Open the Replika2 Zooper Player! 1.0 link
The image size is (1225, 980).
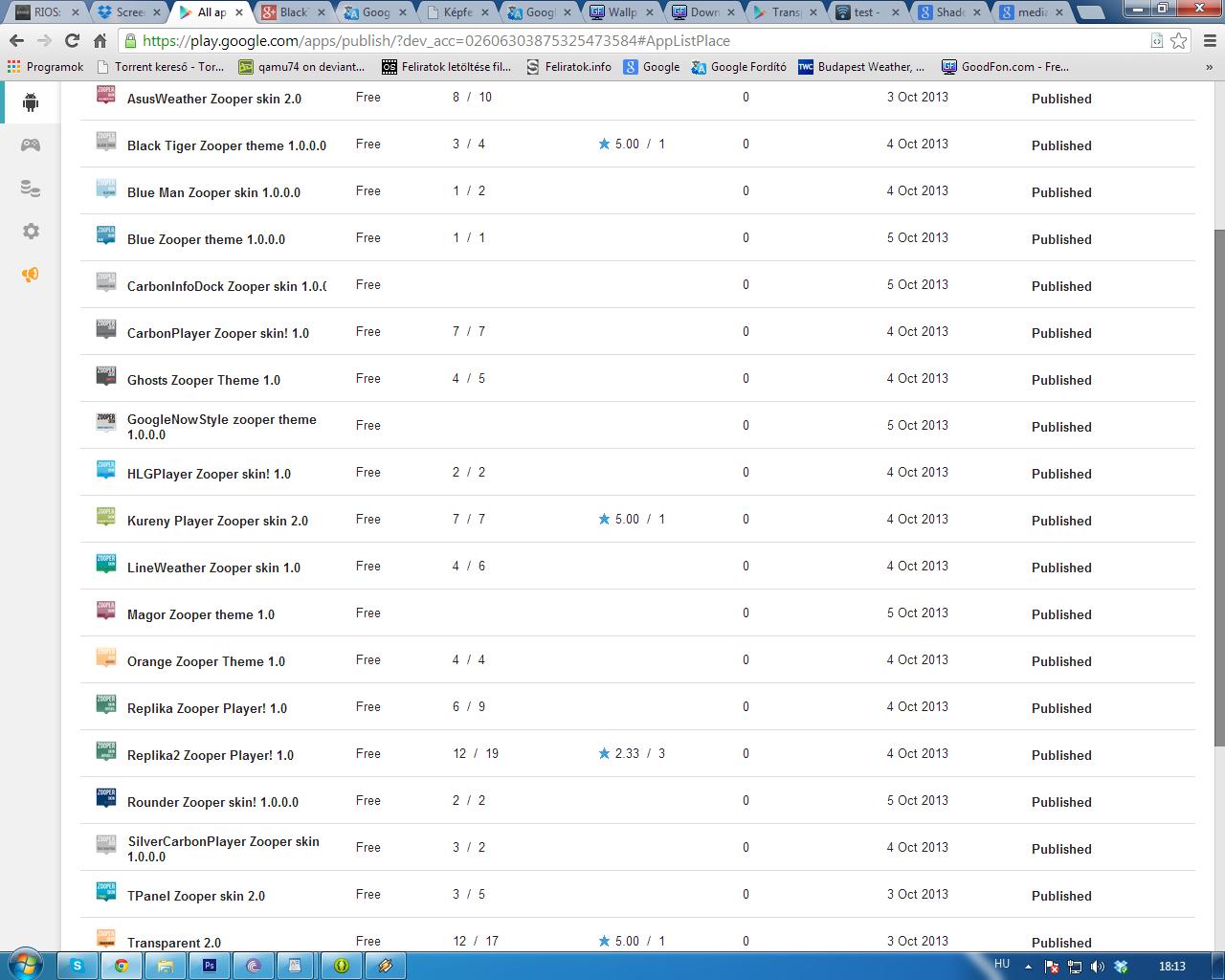[211, 755]
